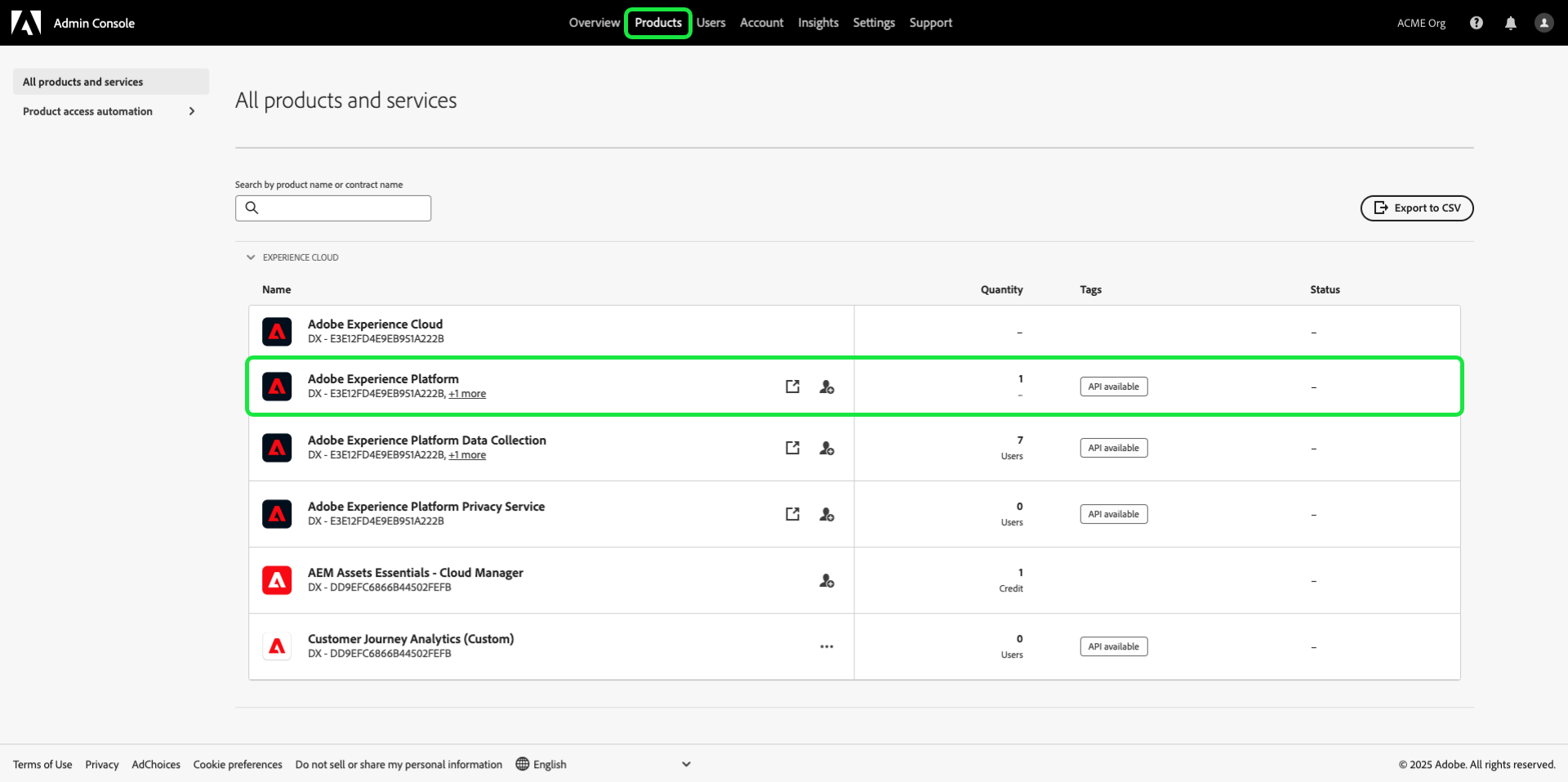Launch Adobe Experience Platform via external link icon
The height and width of the screenshot is (782, 1568).
pos(792,387)
